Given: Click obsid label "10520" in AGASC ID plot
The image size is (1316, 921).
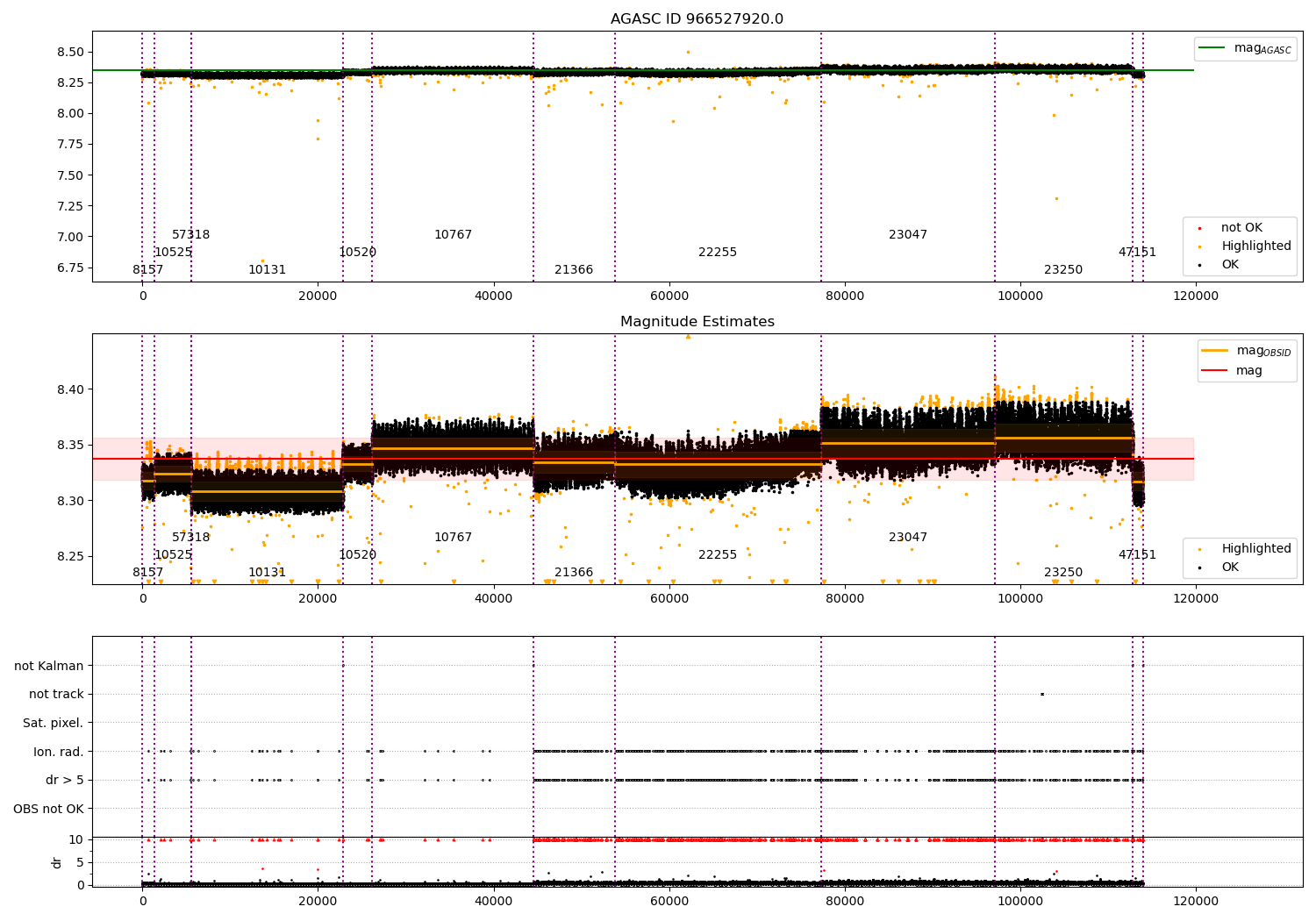Looking at the screenshot, I should click(358, 252).
